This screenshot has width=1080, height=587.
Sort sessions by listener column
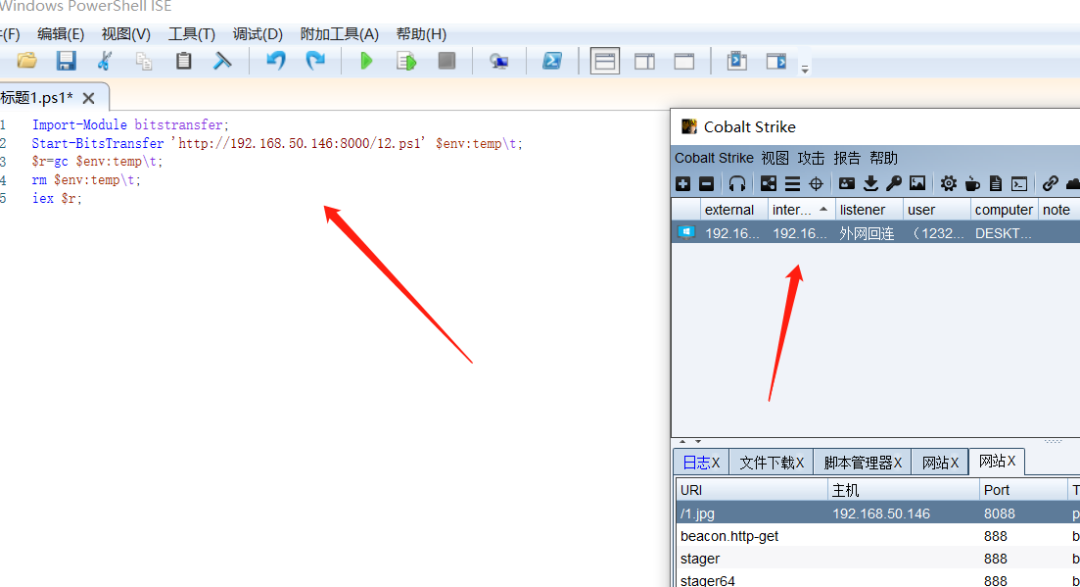pos(869,209)
